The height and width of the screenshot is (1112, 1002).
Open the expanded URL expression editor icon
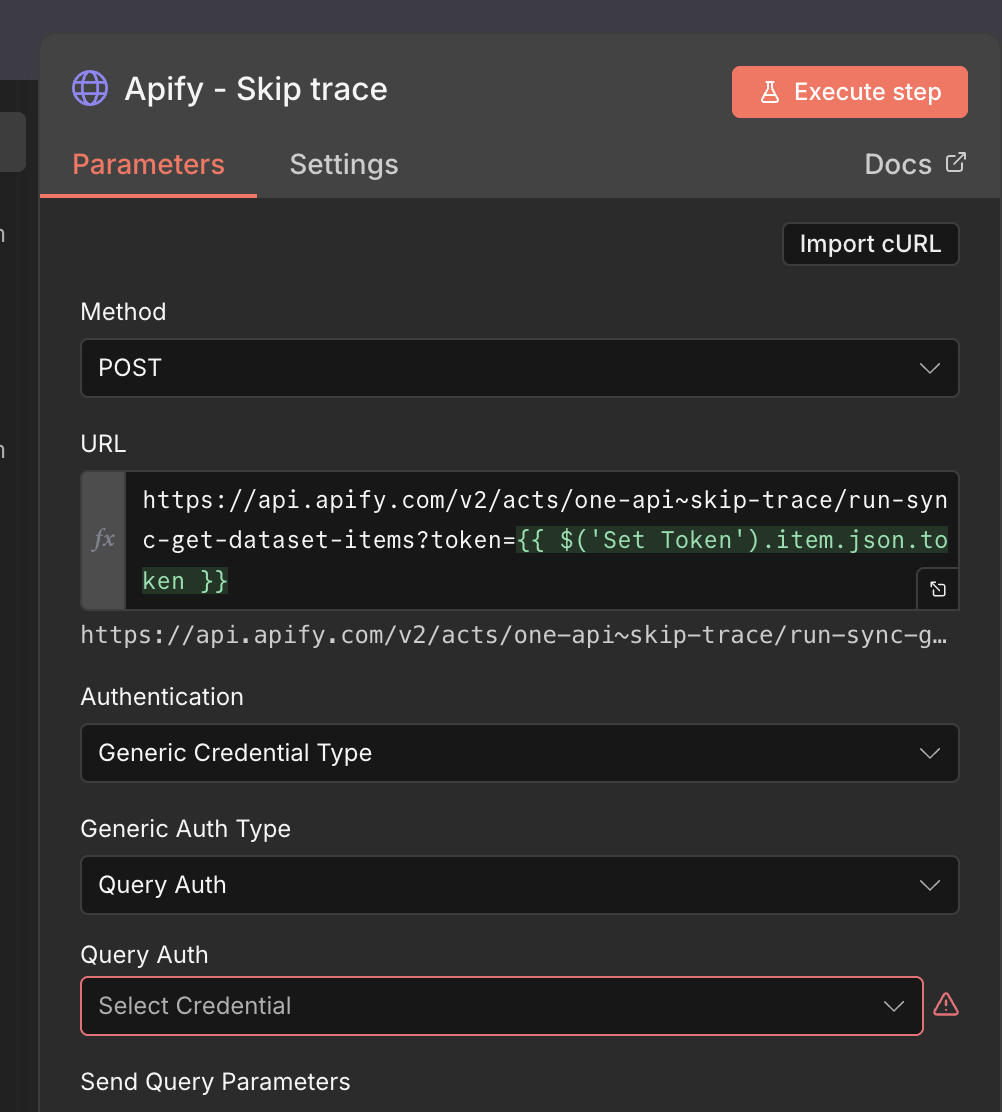point(937,589)
